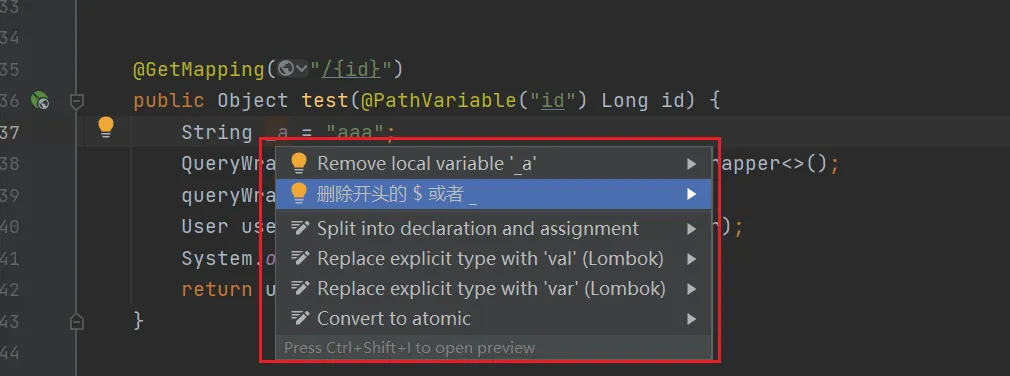Screen dimensions: 1010x376
Task: Click the pencil icon beside Convert to atomic
Action: point(300,318)
